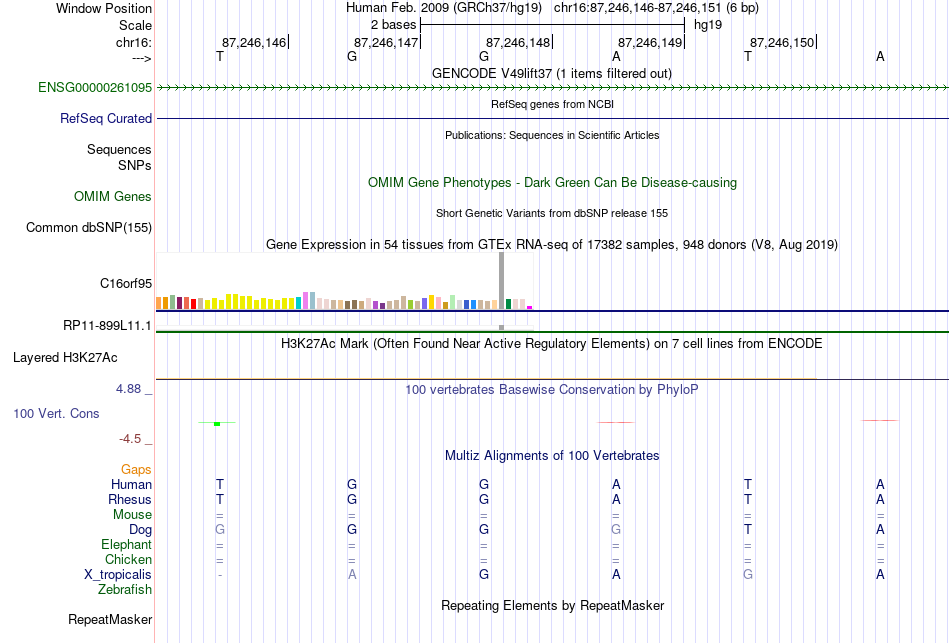This screenshot has height=643, width=950.
Task: Click the Chicken species row label
Action: point(128,559)
